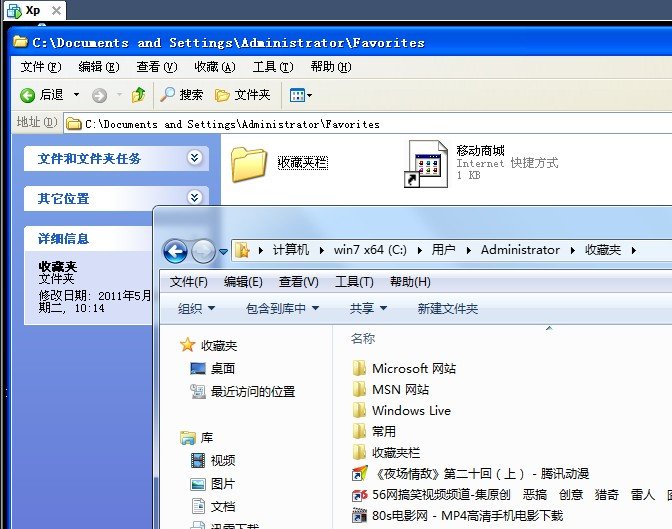Viewport: 672px width, 529px height.
Task: Open 编辑(E) menu in Win7 Explorer
Action: coord(243,282)
